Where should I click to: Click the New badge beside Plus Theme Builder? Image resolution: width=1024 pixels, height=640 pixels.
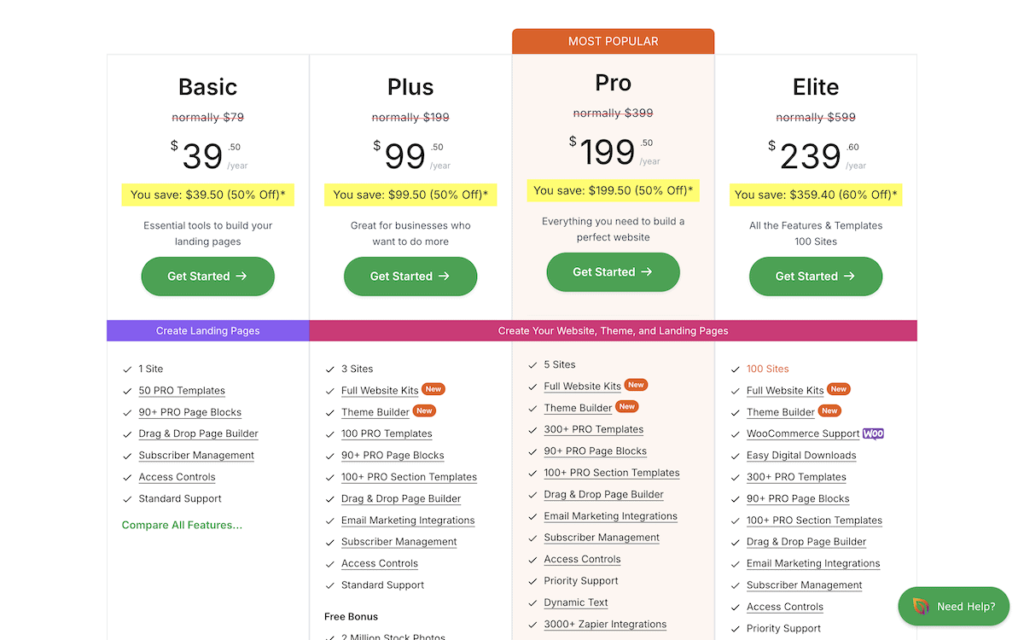(424, 411)
